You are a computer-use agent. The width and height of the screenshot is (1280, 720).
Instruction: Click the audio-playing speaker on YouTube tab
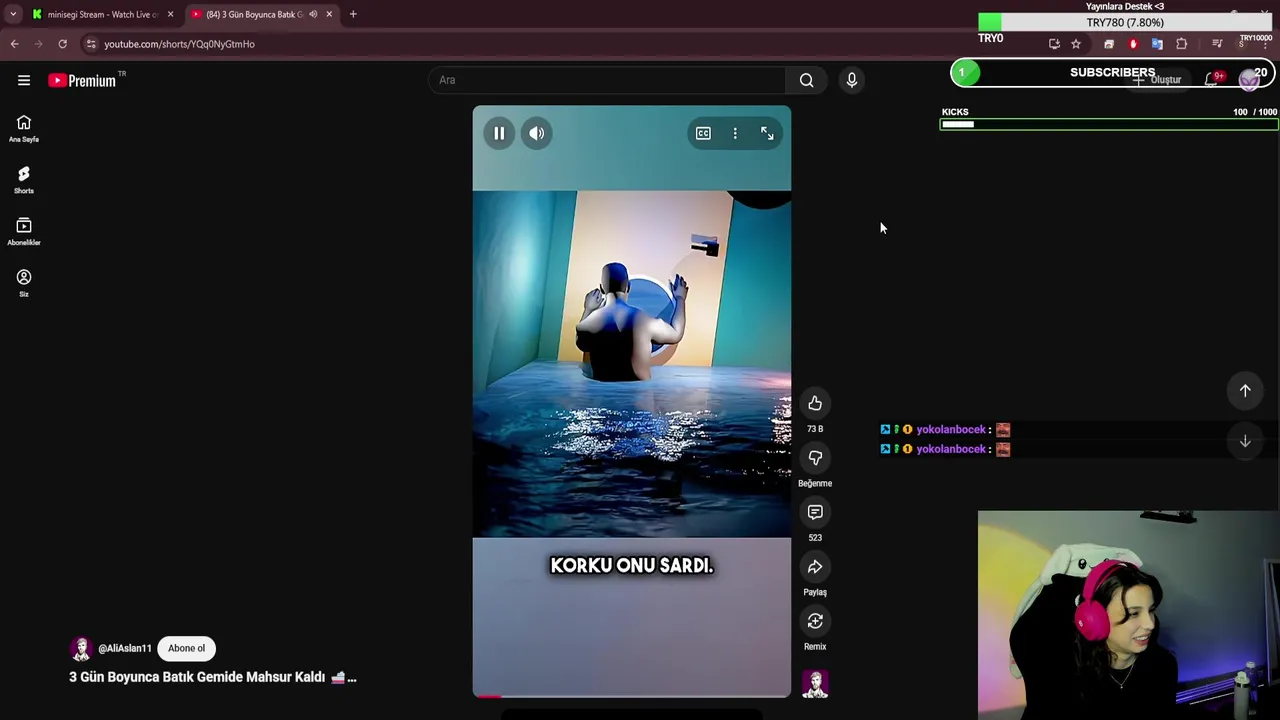[x=313, y=14]
